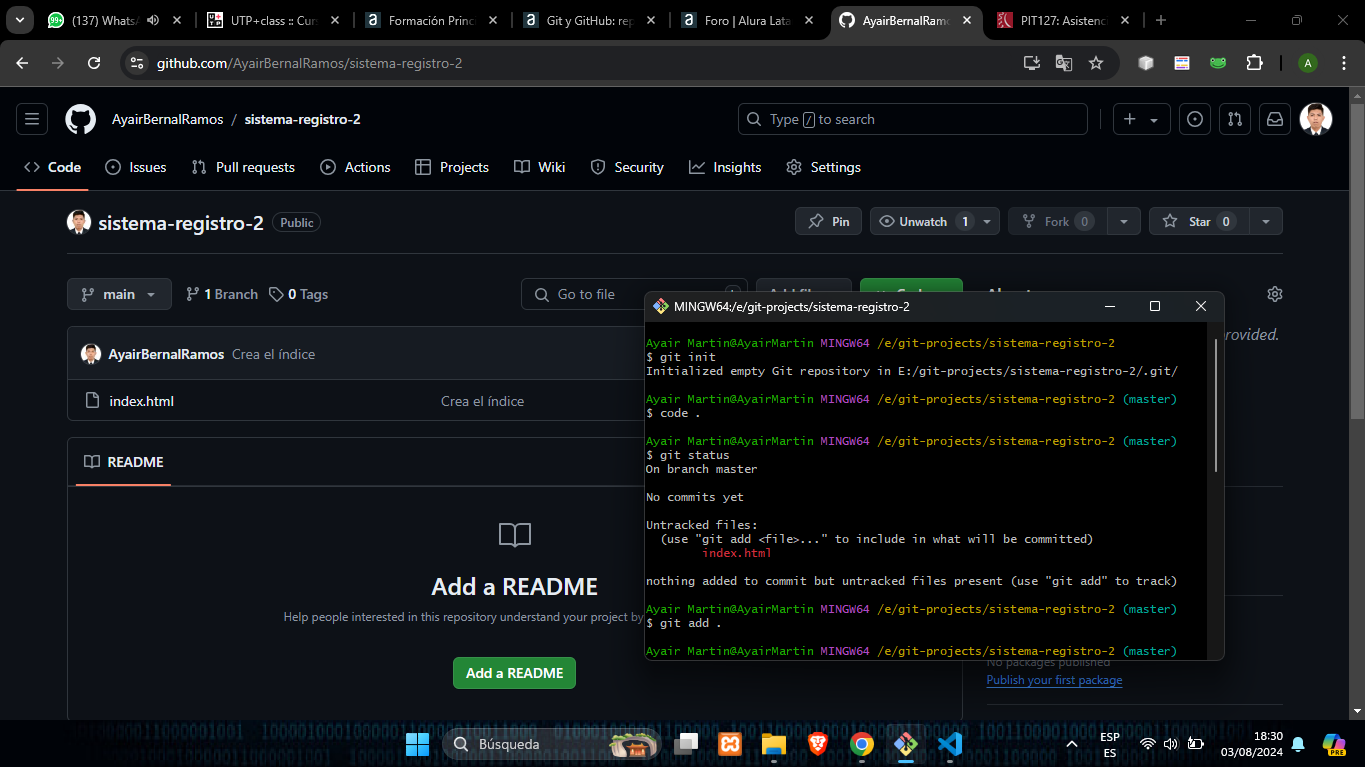Image resolution: width=1365 pixels, height=767 pixels.
Task: Open the Create new plus dropdown
Action: pyautogui.click(x=1141, y=119)
